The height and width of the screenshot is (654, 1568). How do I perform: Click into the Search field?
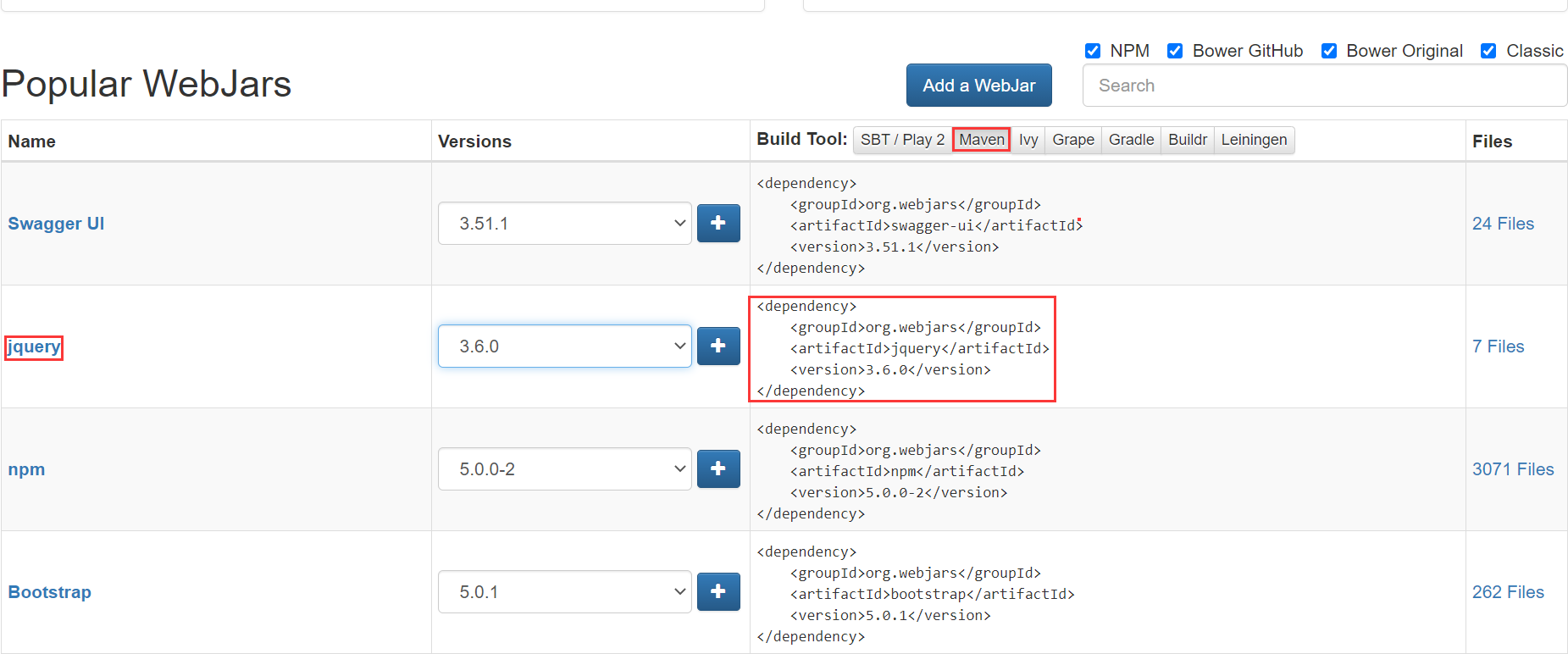click(x=1324, y=86)
